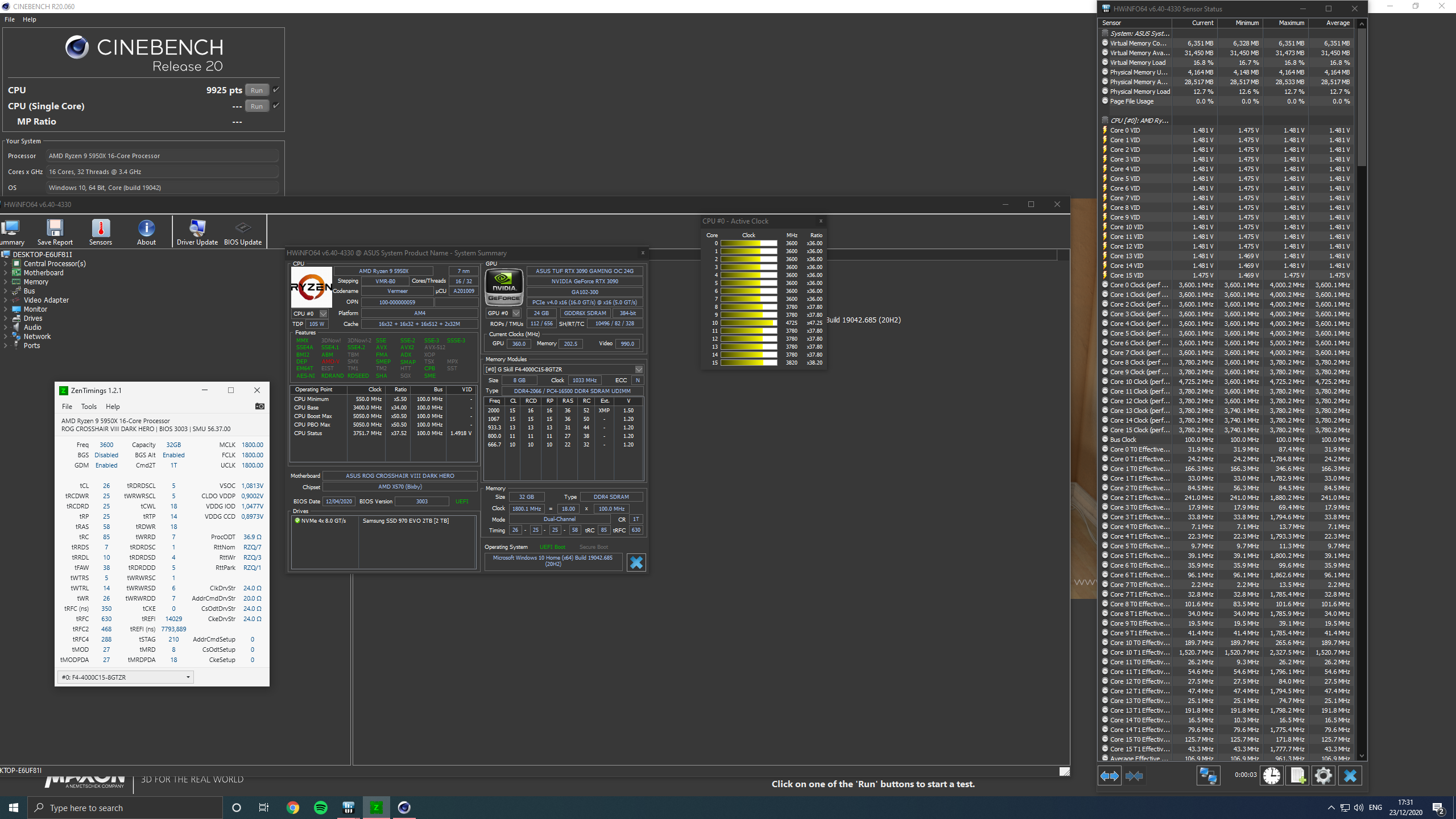Run the CPU multi-core benchmark
The width and height of the screenshot is (1456, 819).
(x=257, y=90)
